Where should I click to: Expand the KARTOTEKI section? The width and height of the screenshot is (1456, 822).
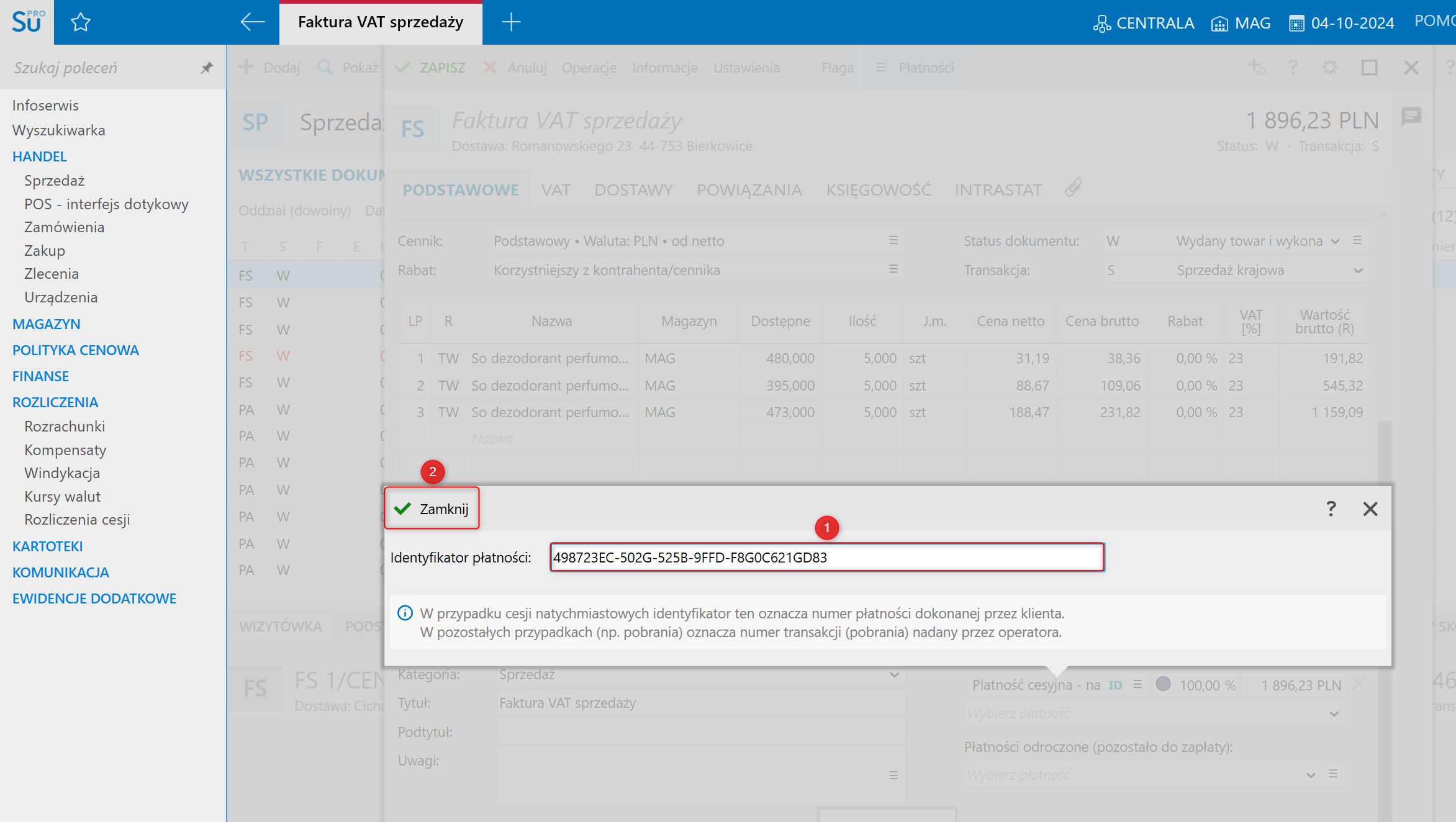48,546
